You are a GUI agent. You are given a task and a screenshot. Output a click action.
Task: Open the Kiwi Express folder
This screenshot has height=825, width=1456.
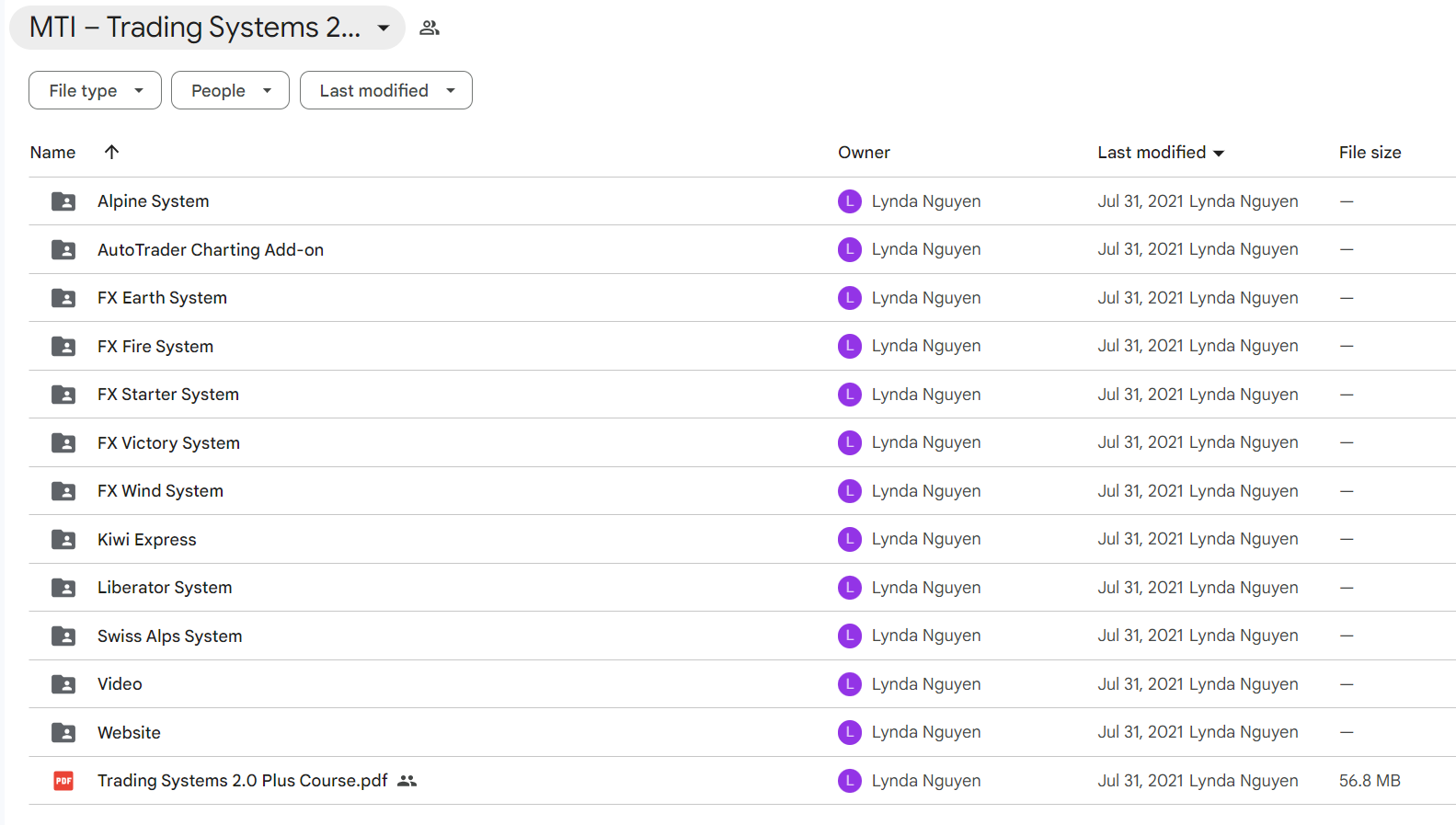click(147, 539)
